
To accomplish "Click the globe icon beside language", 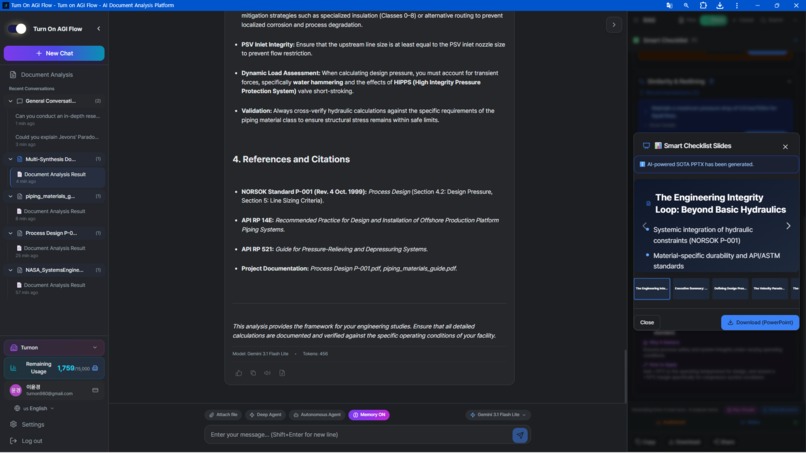I will click(x=17, y=409).
